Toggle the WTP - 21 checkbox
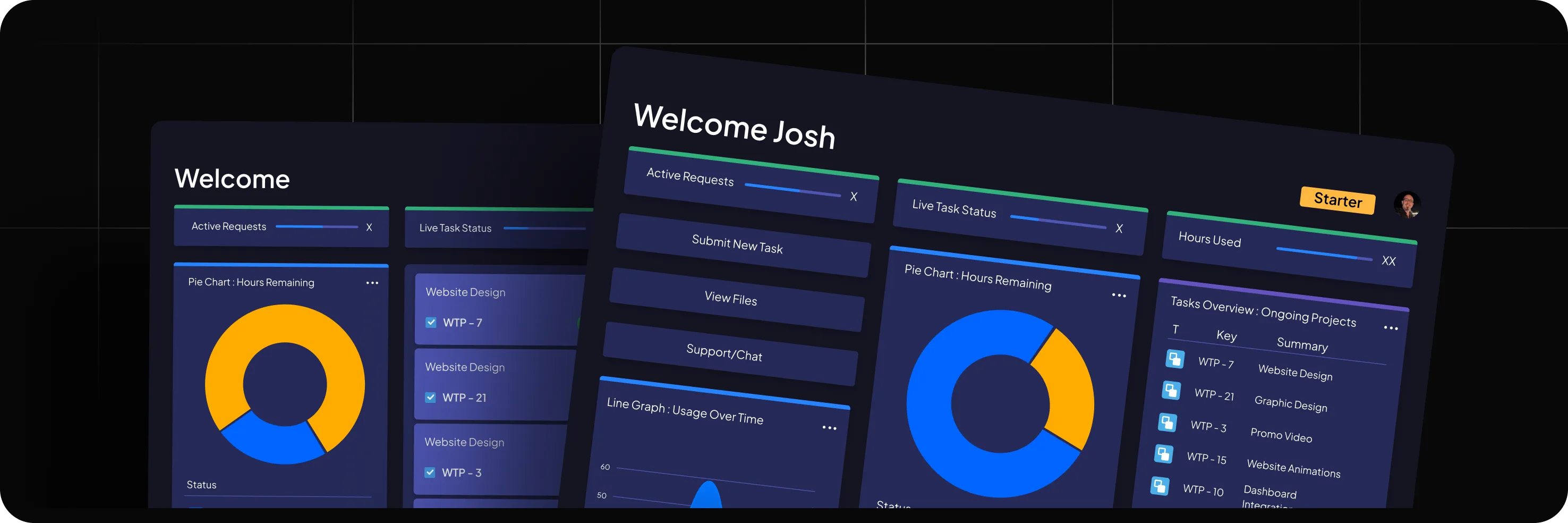Viewport: 1568px width, 523px height. pyautogui.click(x=430, y=398)
